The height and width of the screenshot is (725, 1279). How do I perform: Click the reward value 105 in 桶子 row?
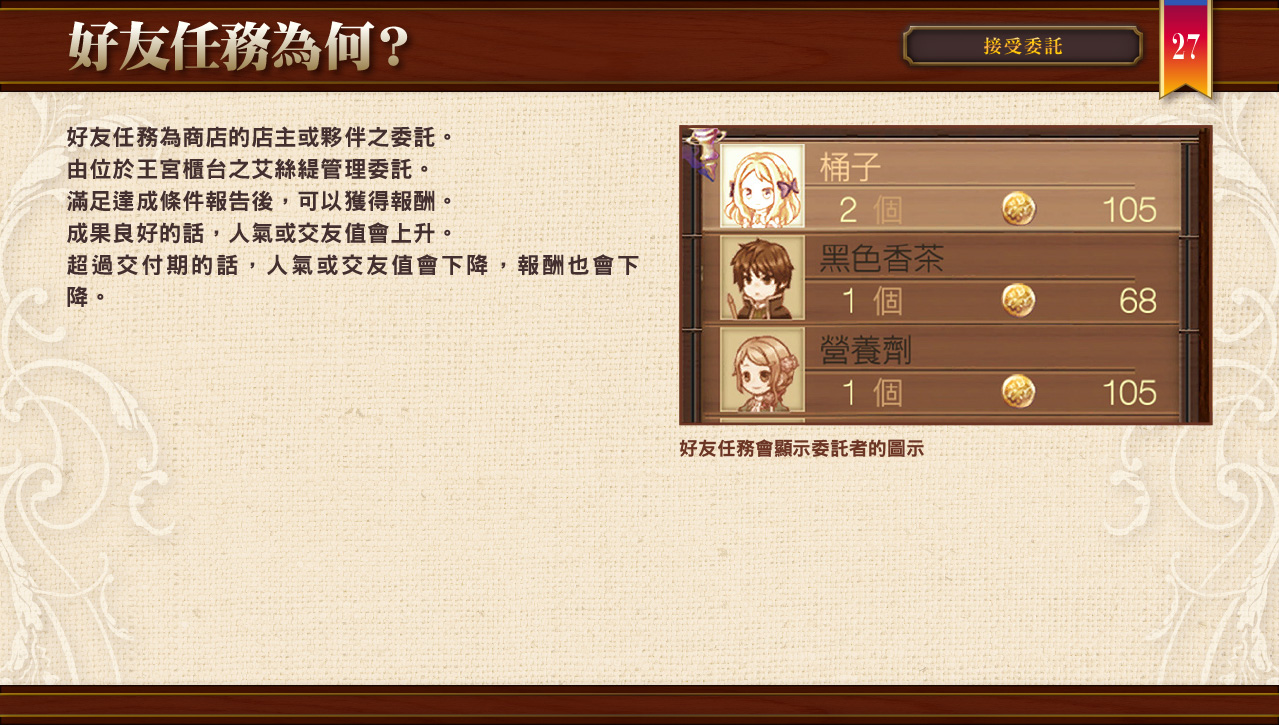click(x=1129, y=210)
